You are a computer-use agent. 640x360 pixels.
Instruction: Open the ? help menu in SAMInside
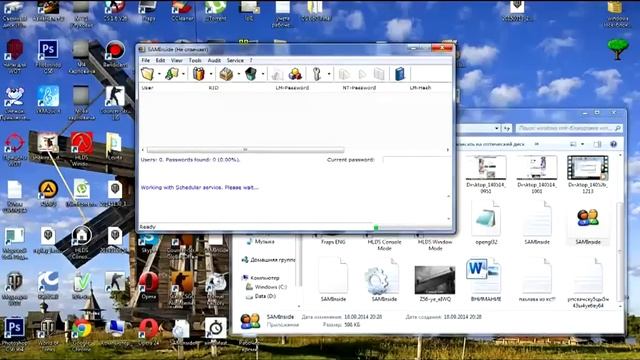tap(251, 60)
